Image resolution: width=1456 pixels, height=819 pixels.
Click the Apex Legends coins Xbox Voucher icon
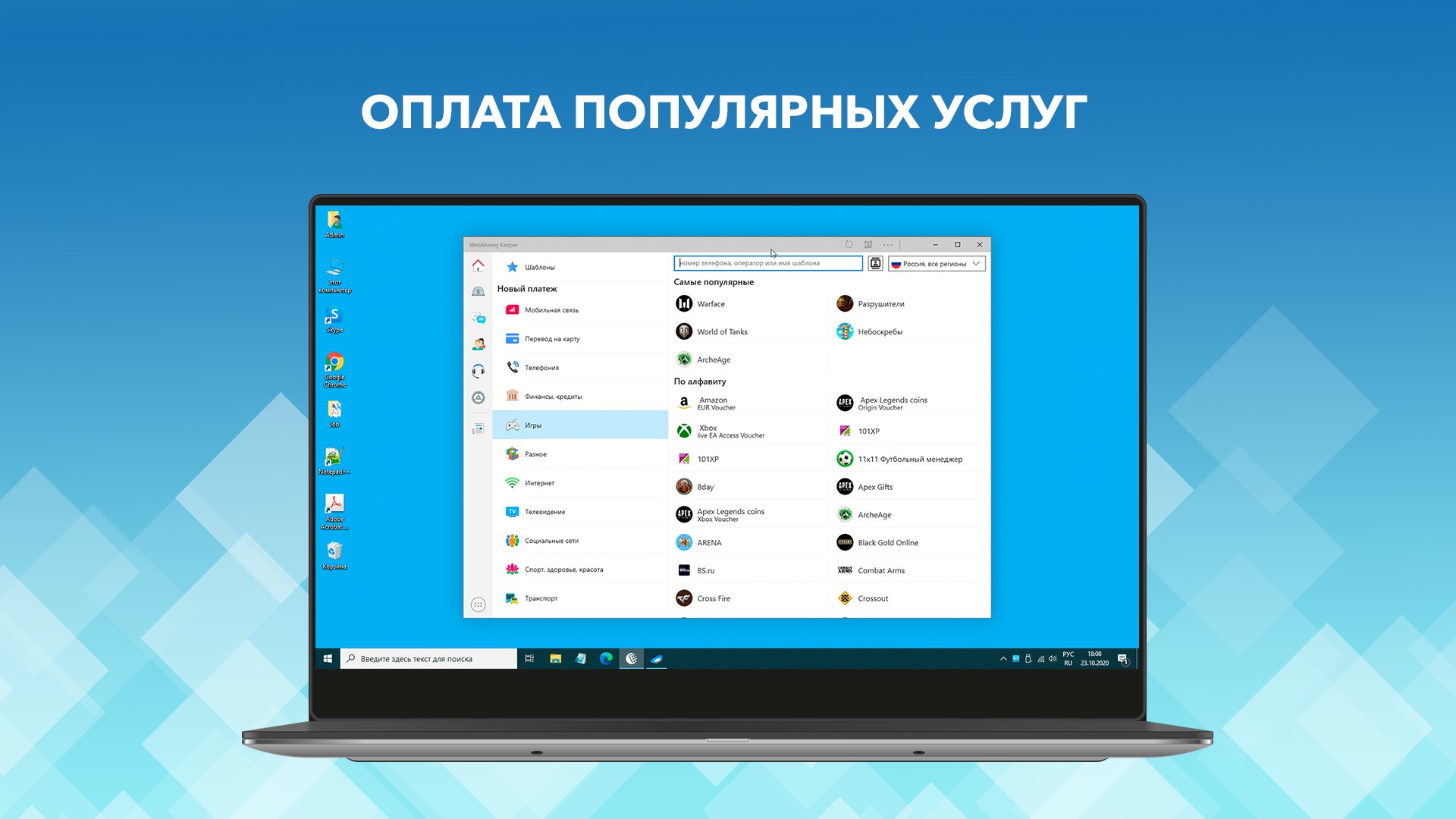tap(683, 514)
